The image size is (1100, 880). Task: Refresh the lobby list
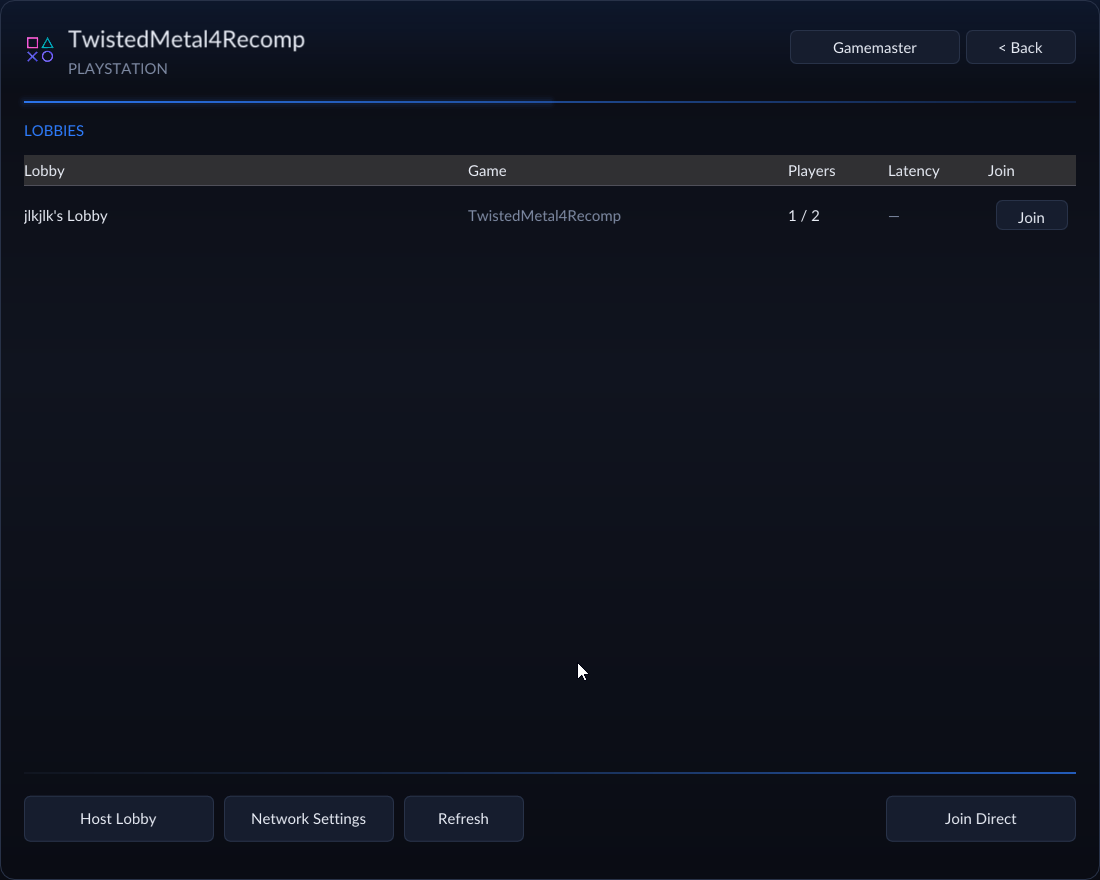point(464,818)
